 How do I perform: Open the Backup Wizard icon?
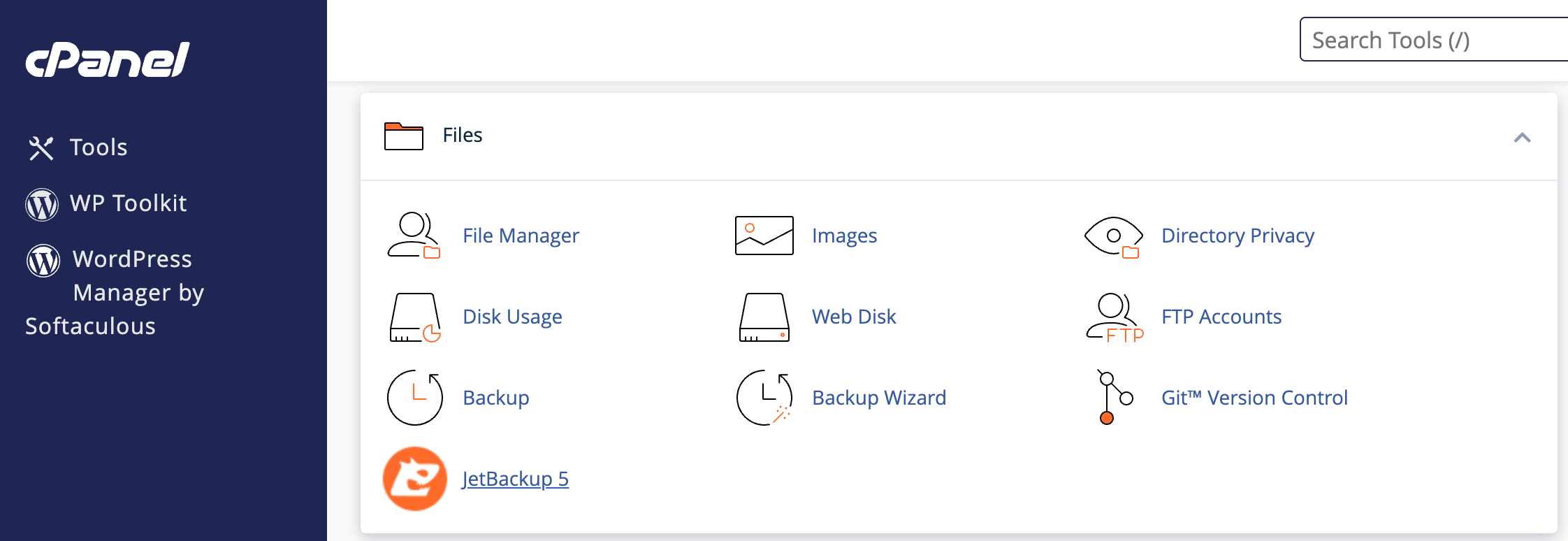pos(764,398)
